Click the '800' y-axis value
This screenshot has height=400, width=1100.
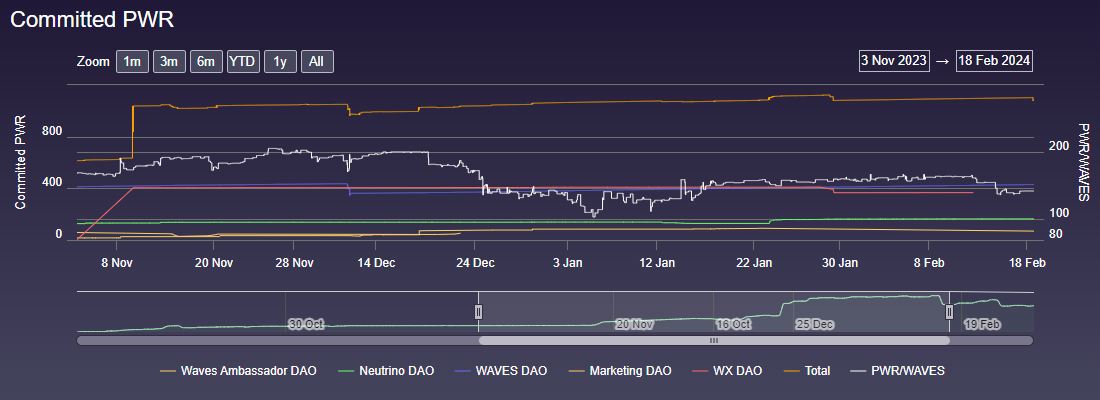(53, 131)
